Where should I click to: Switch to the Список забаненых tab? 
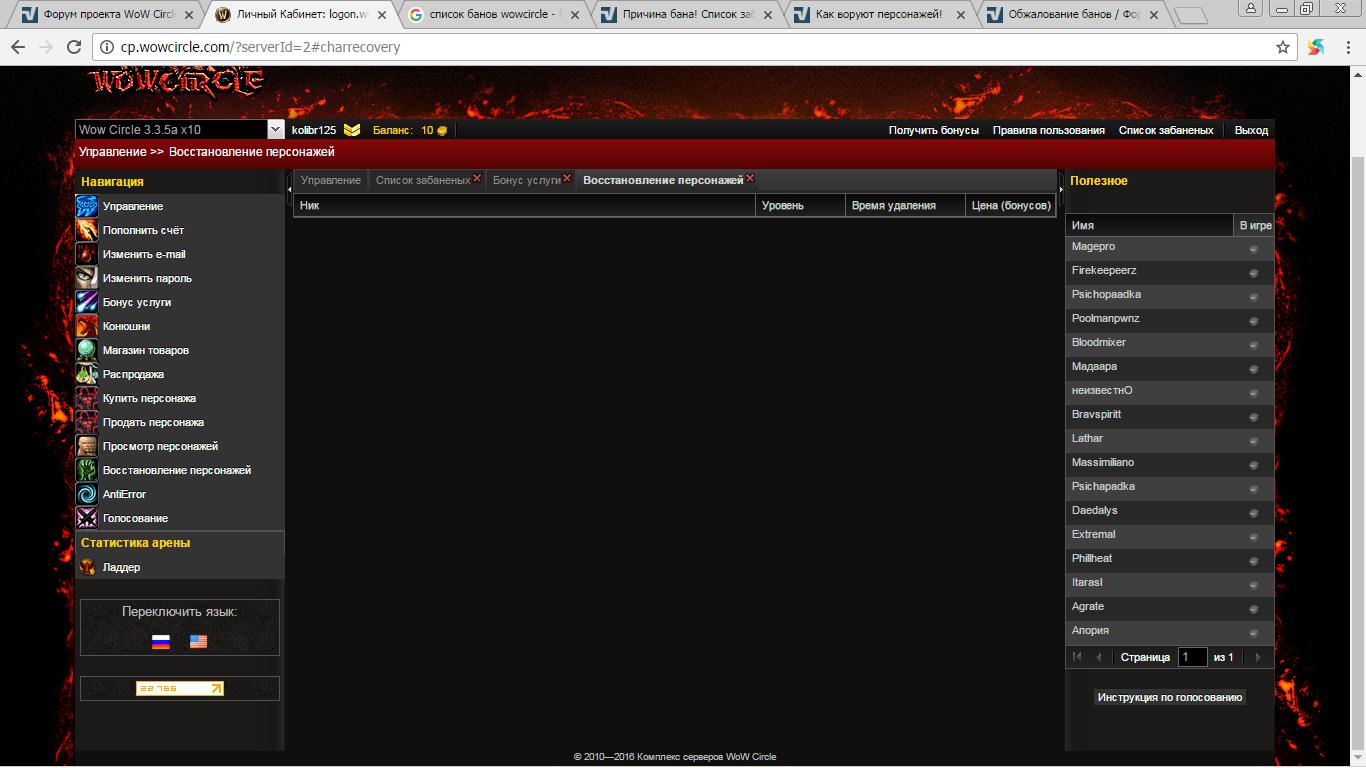[422, 180]
